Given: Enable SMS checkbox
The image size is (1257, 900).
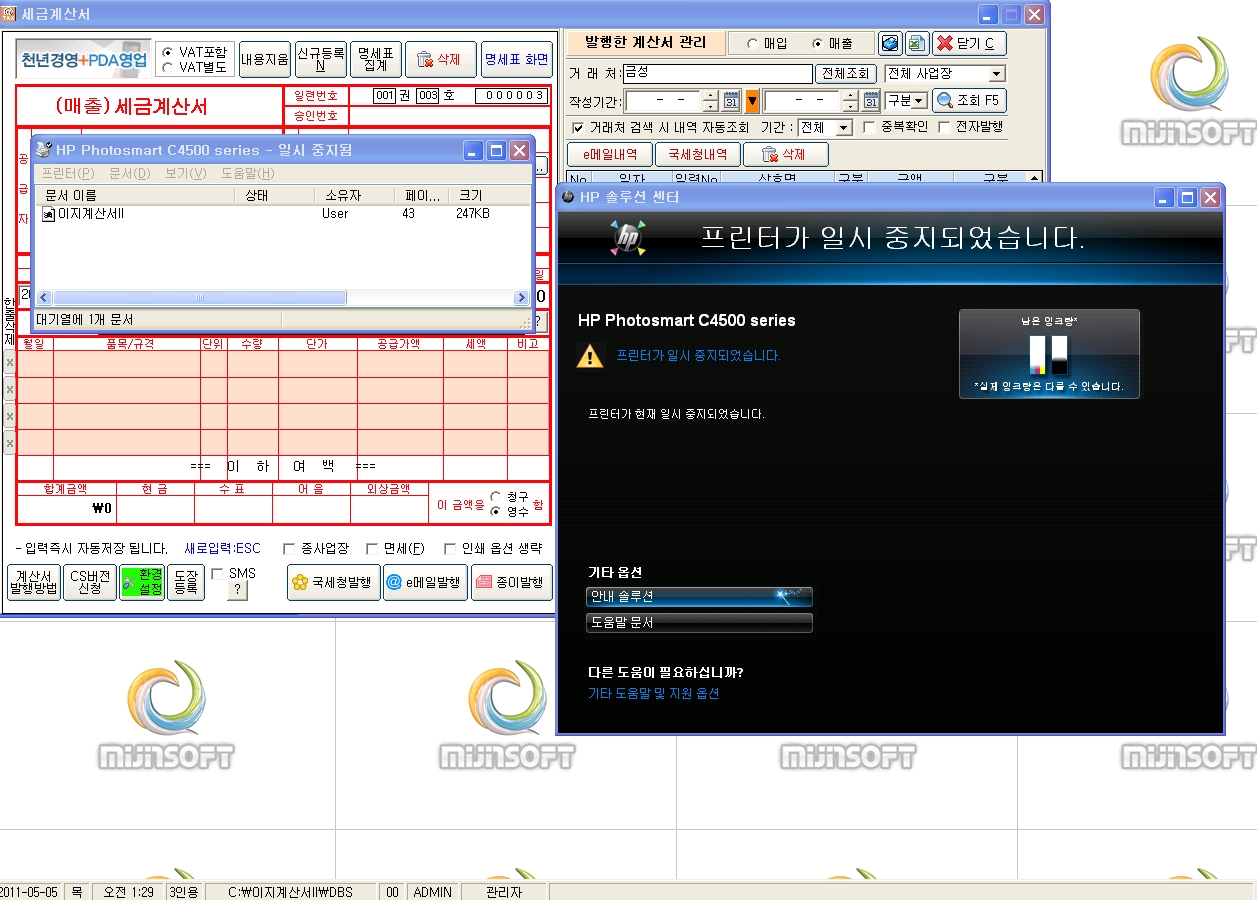Looking at the screenshot, I should click(x=217, y=574).
